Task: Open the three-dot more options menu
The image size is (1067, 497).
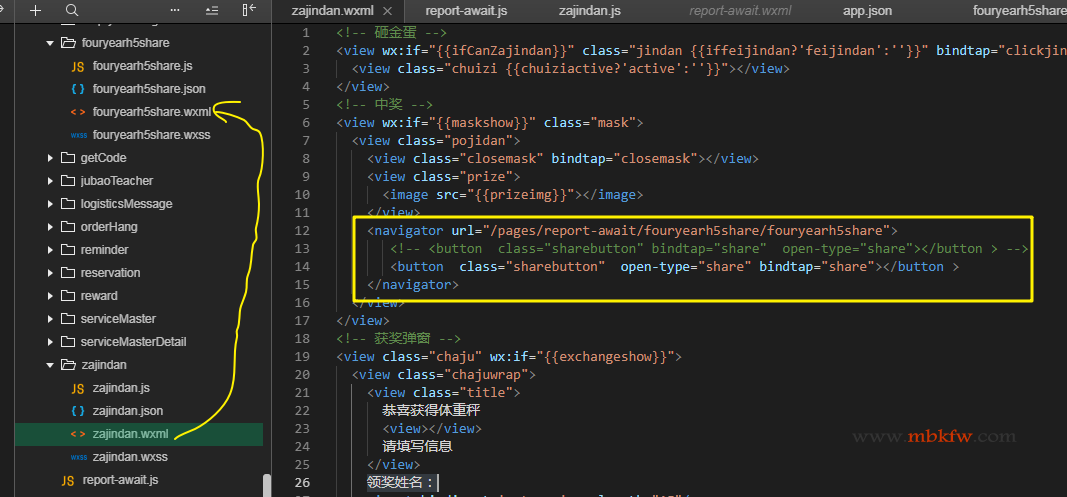Action: click(x=176, y=10)
